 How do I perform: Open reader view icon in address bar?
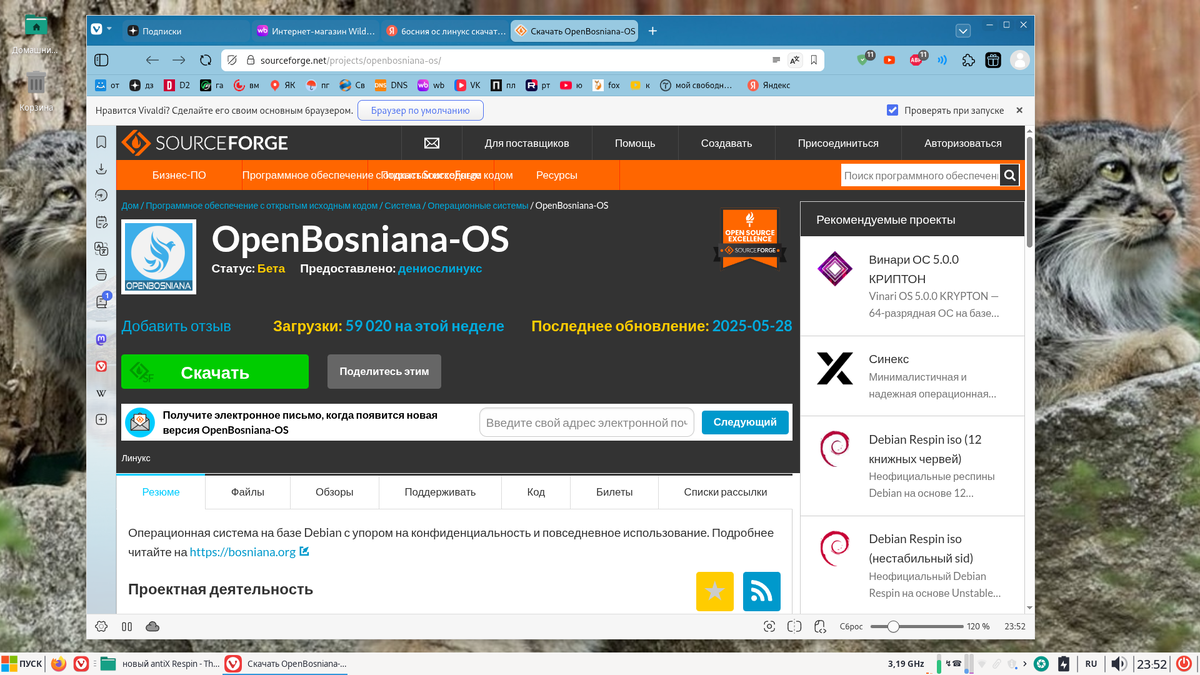pyautogui.click(x=776, y=60)
